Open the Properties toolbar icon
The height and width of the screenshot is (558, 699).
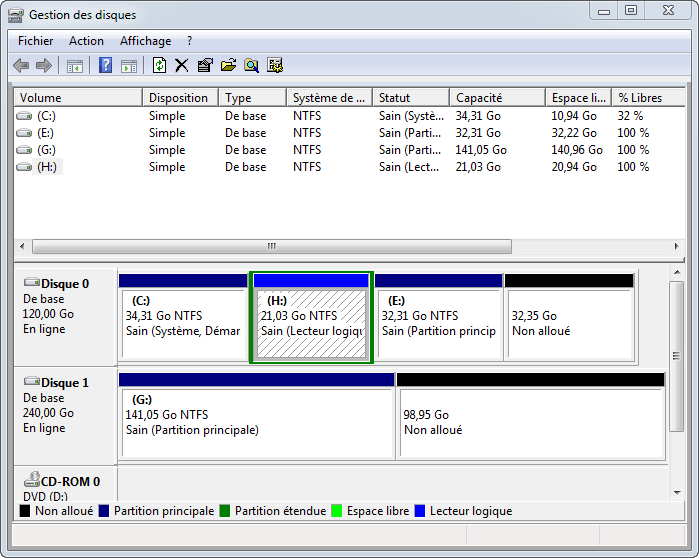click(205, 66)
